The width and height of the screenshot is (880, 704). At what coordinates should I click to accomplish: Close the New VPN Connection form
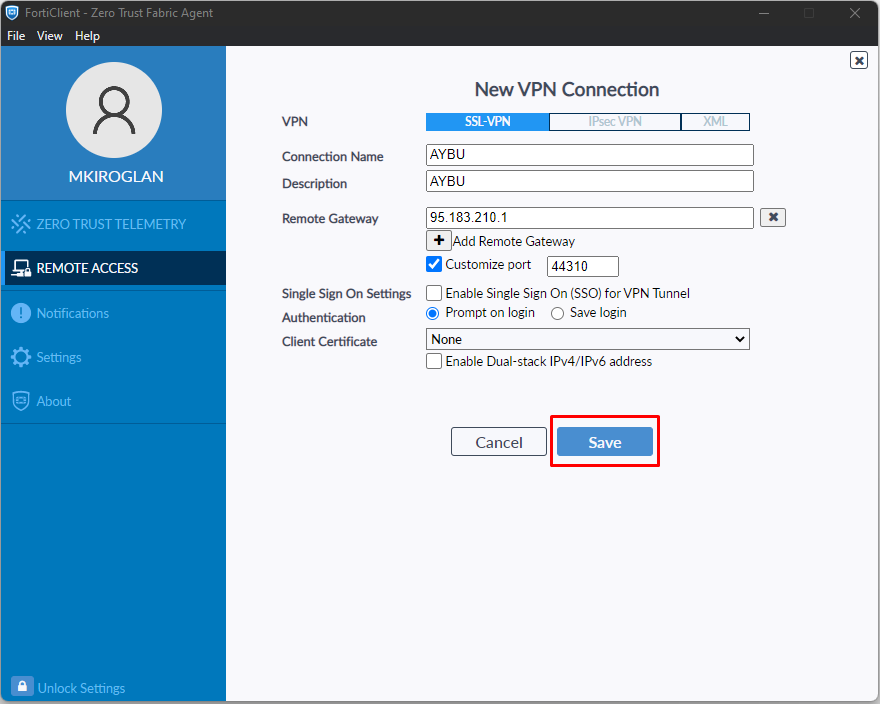click(x=858, y=60)
